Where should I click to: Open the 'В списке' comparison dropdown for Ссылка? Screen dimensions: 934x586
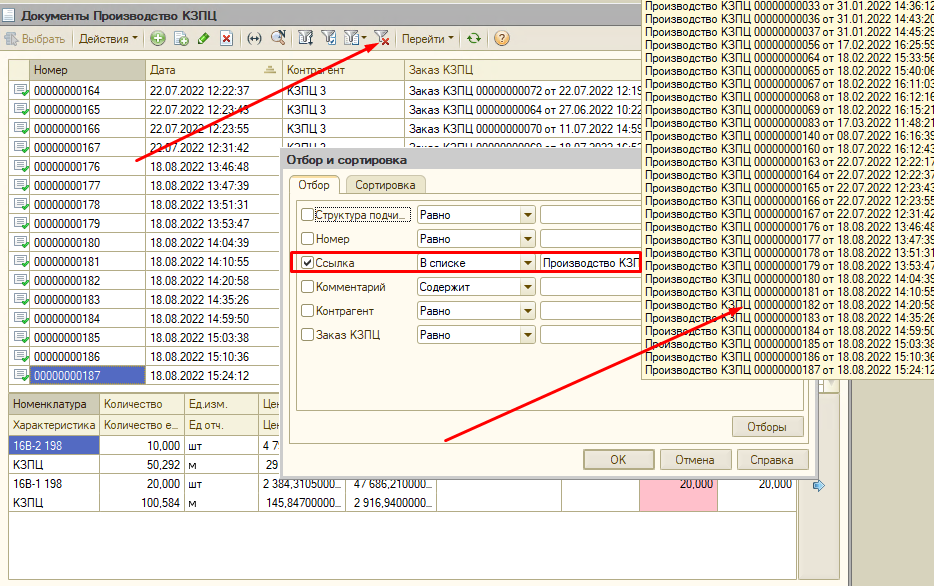coord(528,263)
